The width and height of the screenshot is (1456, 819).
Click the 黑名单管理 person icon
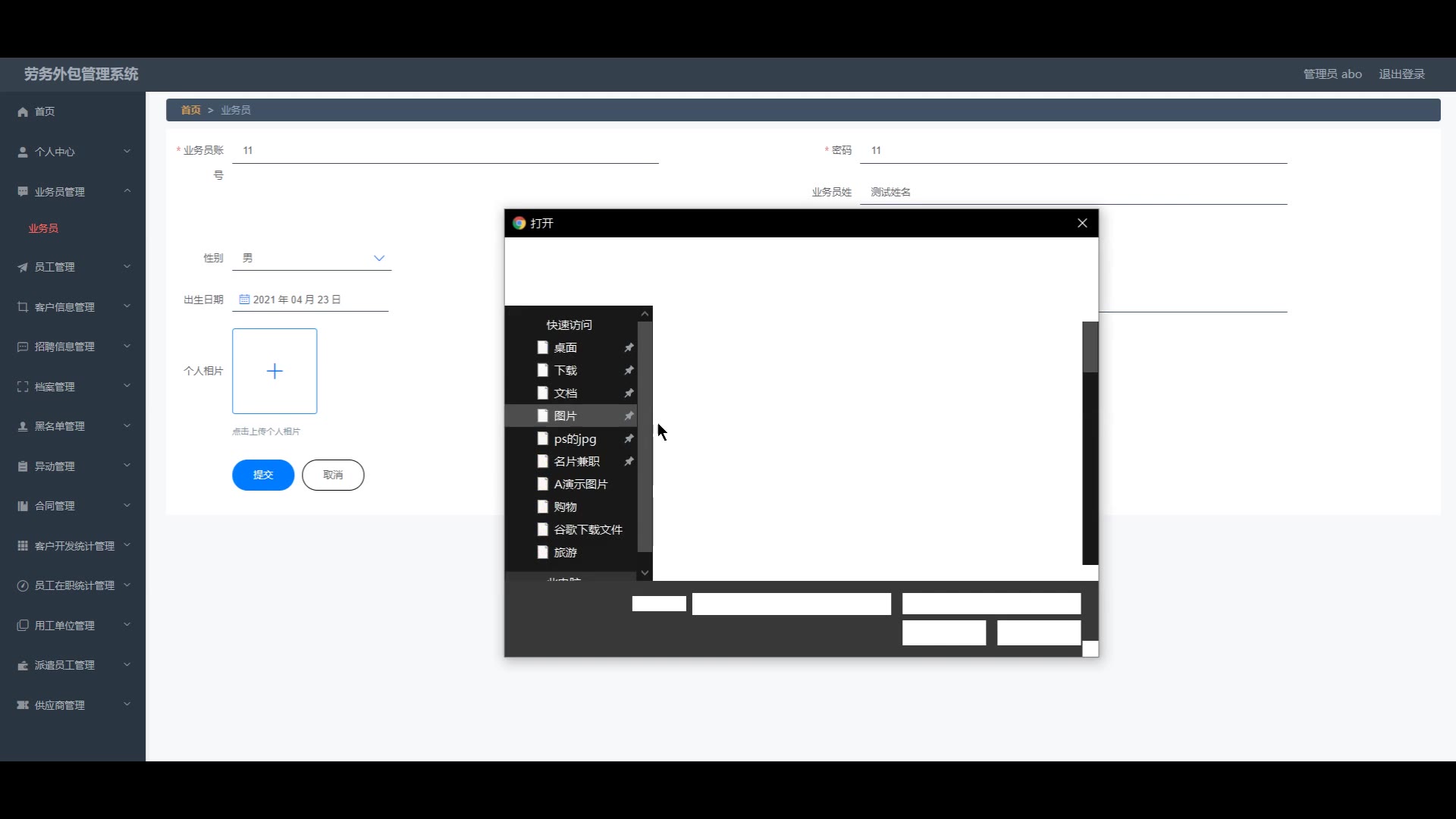click(x=23, y=426)
